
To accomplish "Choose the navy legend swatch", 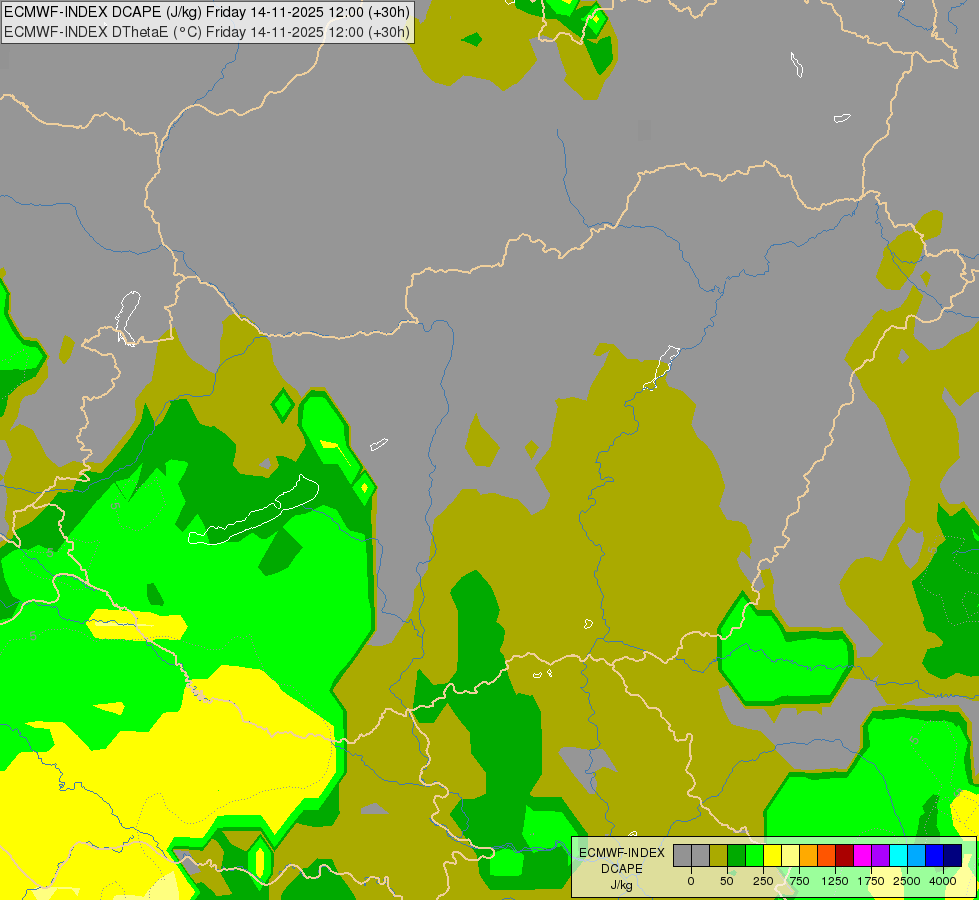I will click(952, 855).
